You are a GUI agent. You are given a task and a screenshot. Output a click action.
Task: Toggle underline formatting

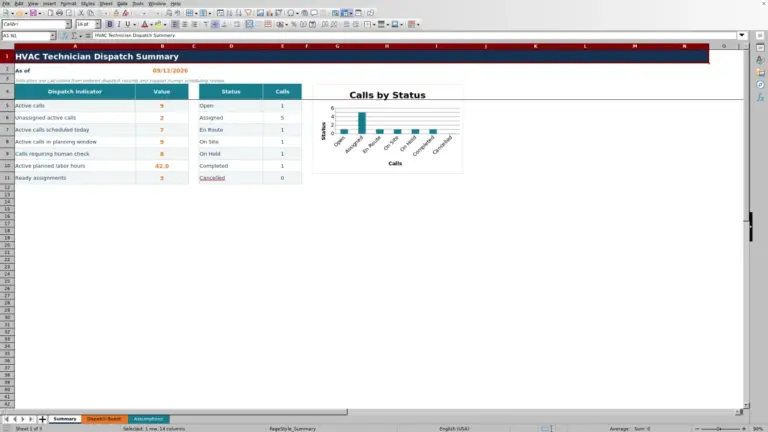(127, 24)
